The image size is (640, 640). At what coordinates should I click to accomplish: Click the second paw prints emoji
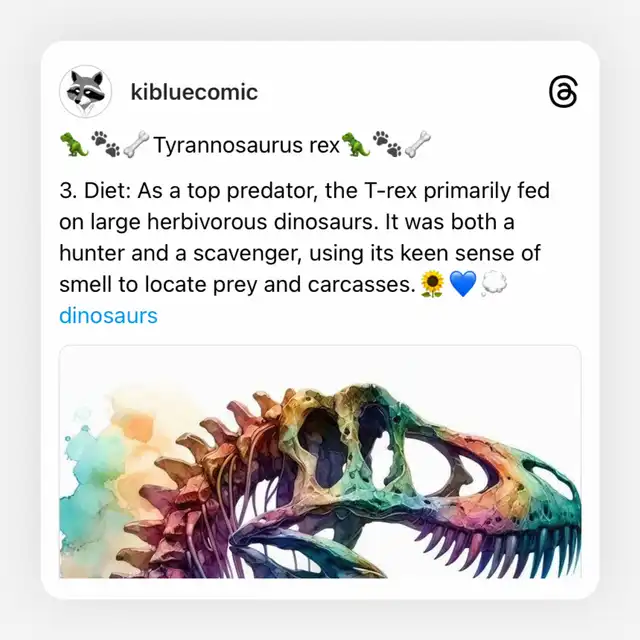(x=387, y=144)
